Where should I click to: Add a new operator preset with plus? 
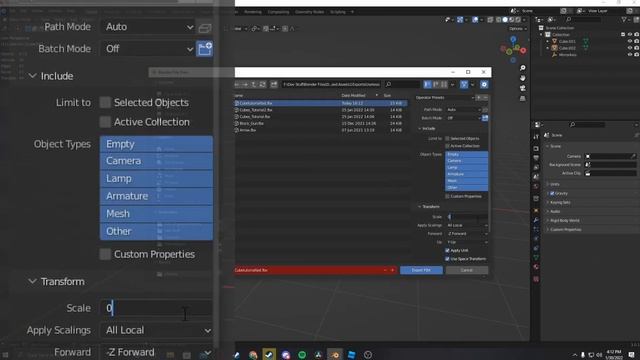click(479, 98)
